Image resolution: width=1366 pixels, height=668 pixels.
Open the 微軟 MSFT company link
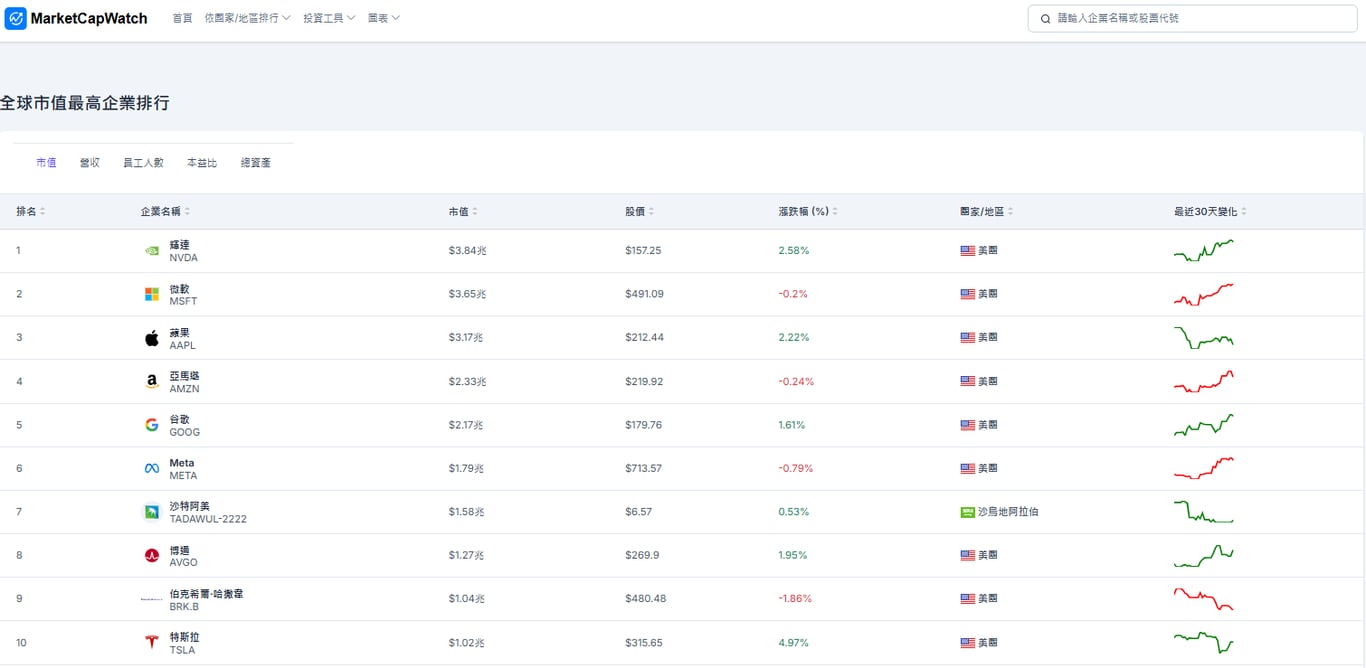click(x=183, y=294)
